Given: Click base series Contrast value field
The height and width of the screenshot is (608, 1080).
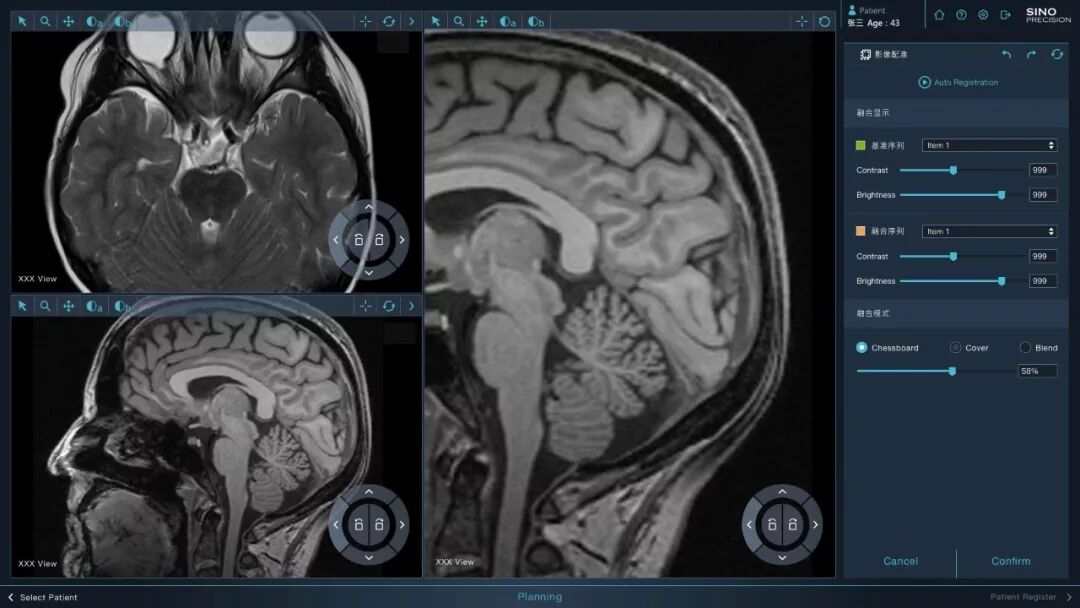Looking at the screenshot, I should click(x=1043, y=170).
